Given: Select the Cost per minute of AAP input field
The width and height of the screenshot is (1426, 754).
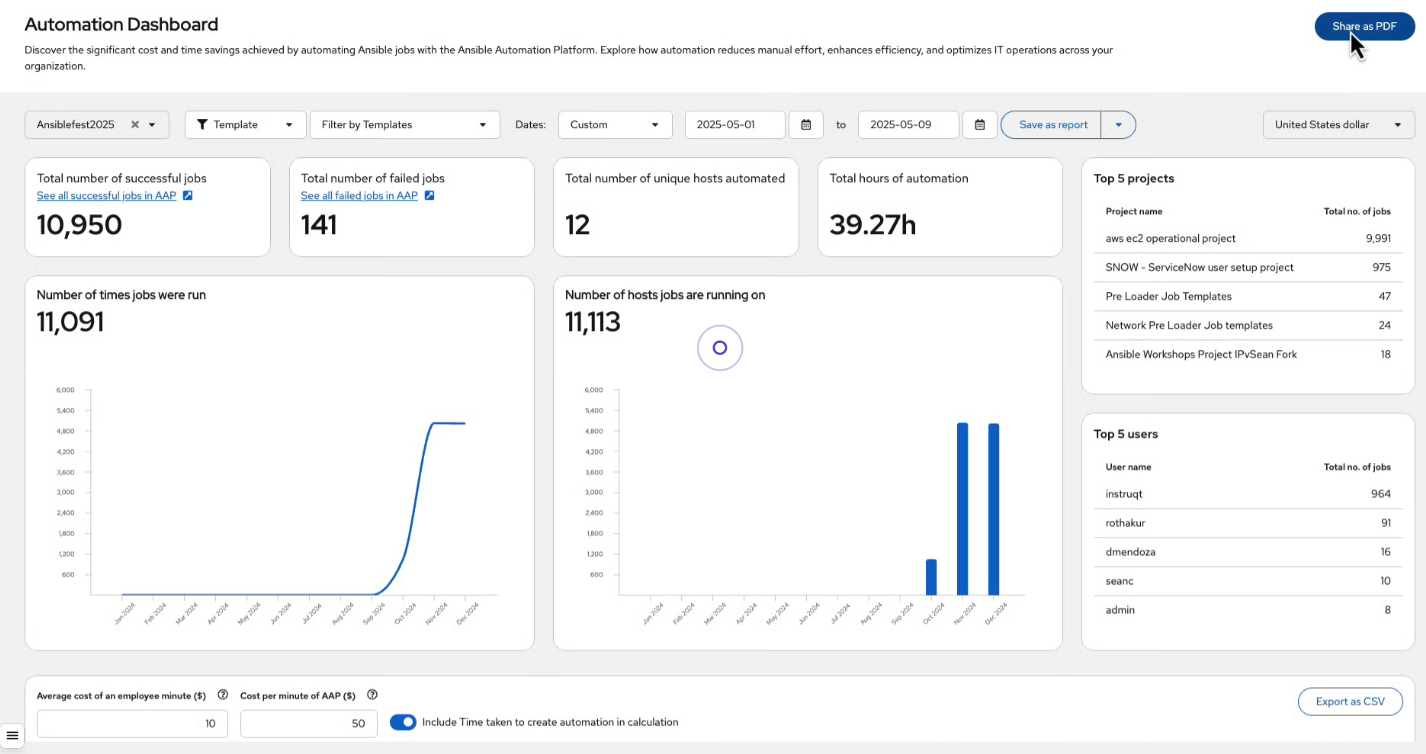Looking at the screenshot, I should 308,722.
